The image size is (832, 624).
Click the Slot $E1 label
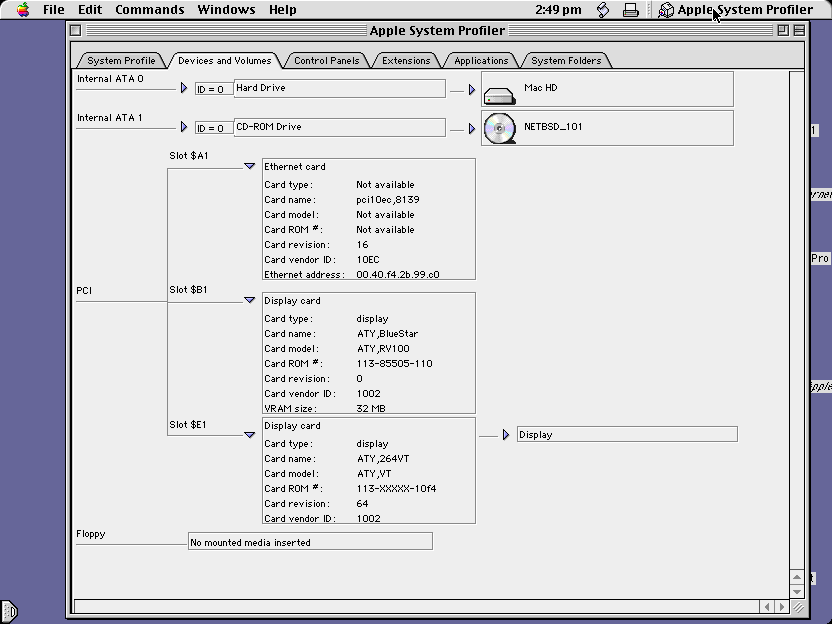pyautogui.click(x=188, y=424)
